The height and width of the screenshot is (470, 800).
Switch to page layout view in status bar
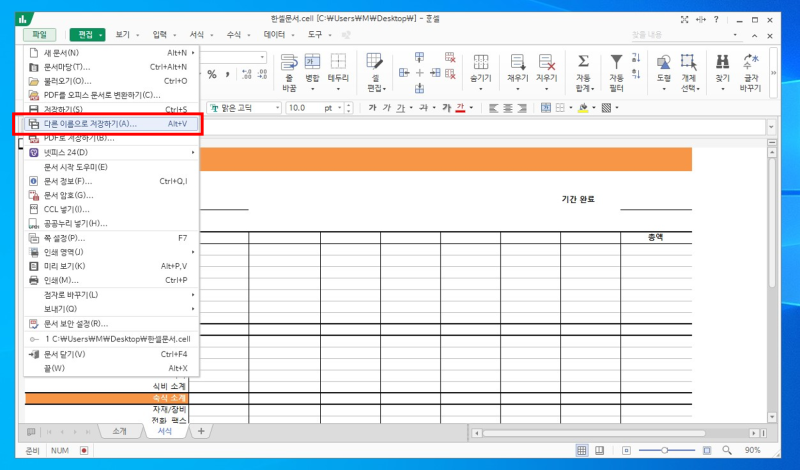599,450
